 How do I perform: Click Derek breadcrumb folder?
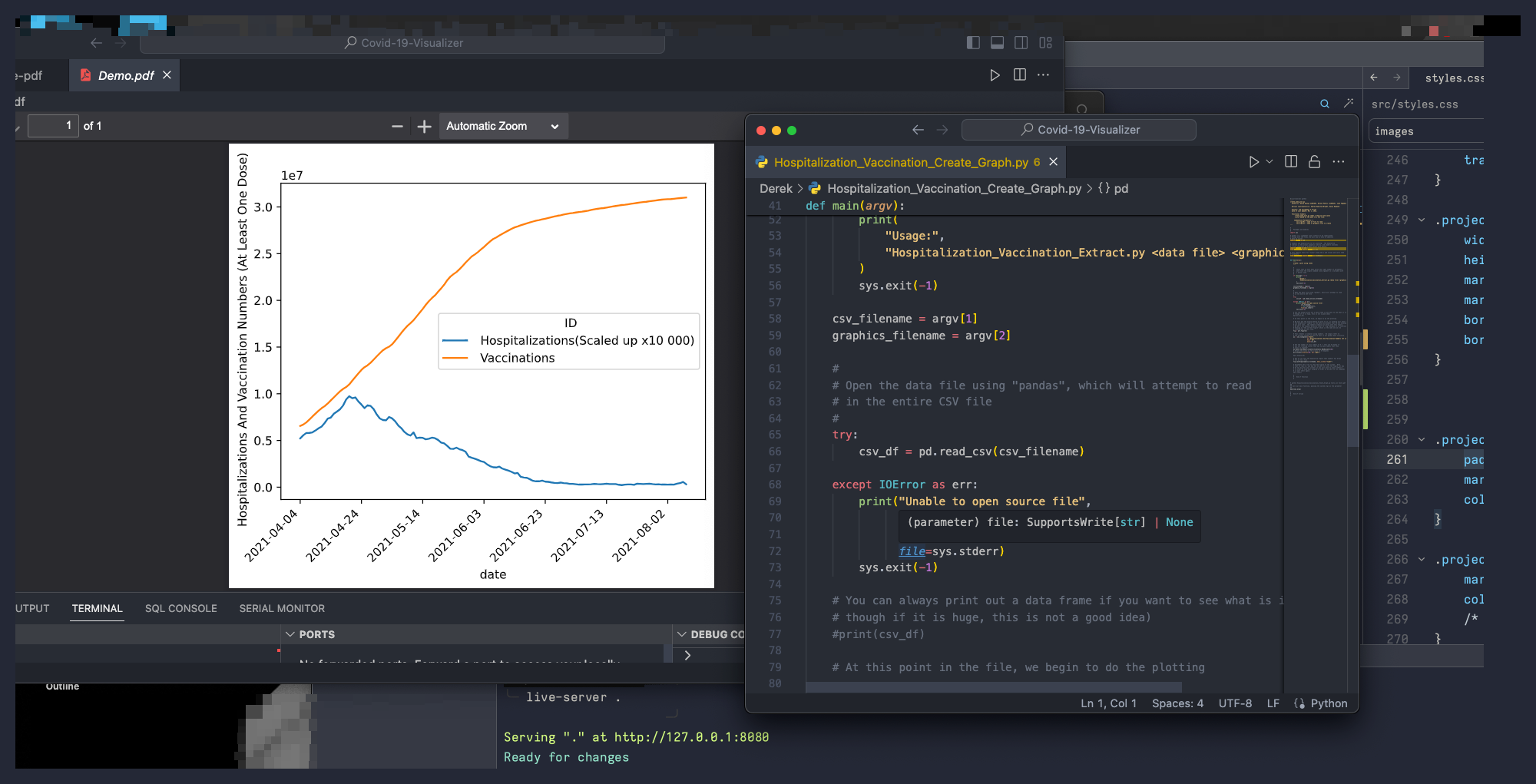pyautogui.click(x=776, y=188)
